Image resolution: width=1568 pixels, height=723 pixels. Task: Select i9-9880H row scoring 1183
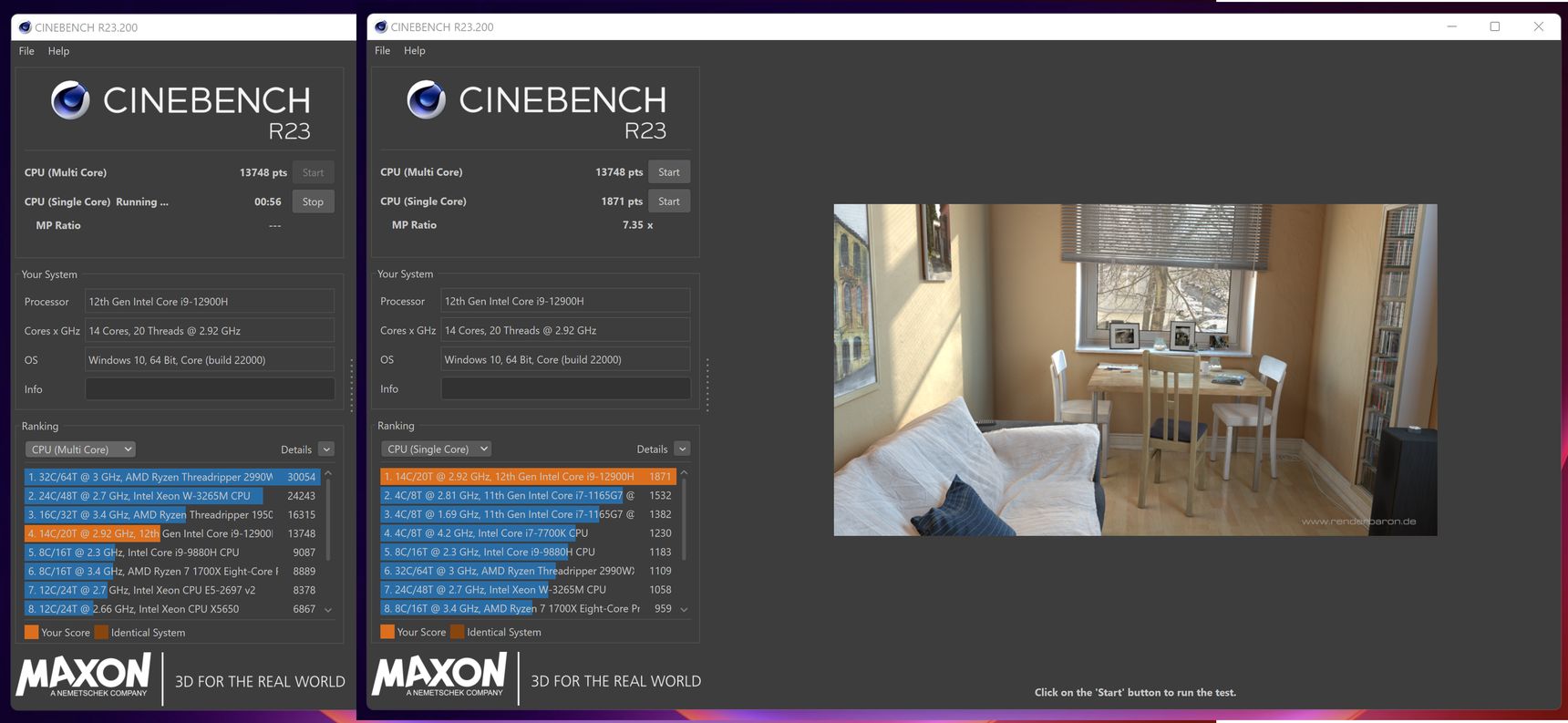(528, 552)
